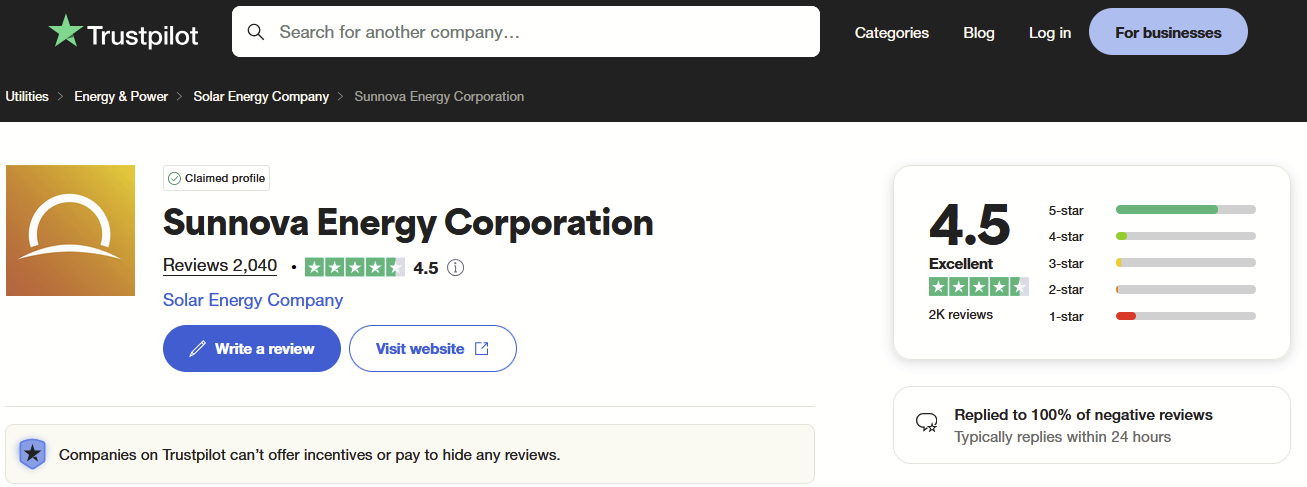Image resolution: width=1307 pixels, height=487 pixels.
Task: Click the info icon beside 4.5 rating
Action: pos(455,268)
